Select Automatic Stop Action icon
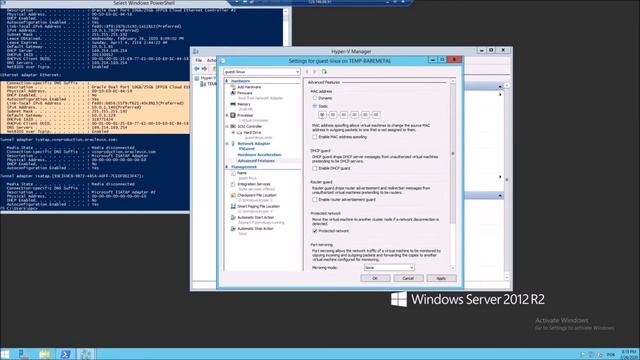 tap(233, 229)
